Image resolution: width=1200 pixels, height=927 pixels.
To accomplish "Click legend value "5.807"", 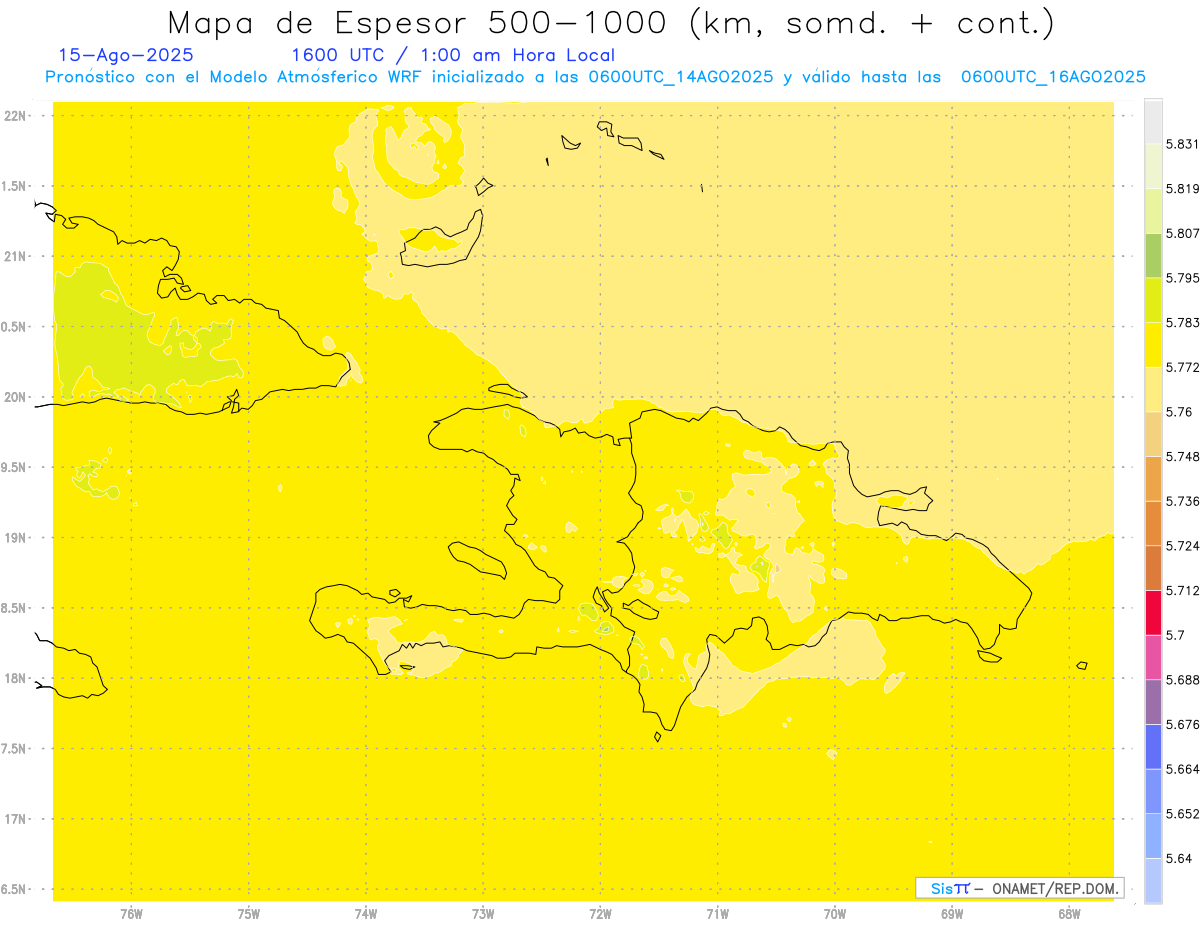I will 1182,233.
